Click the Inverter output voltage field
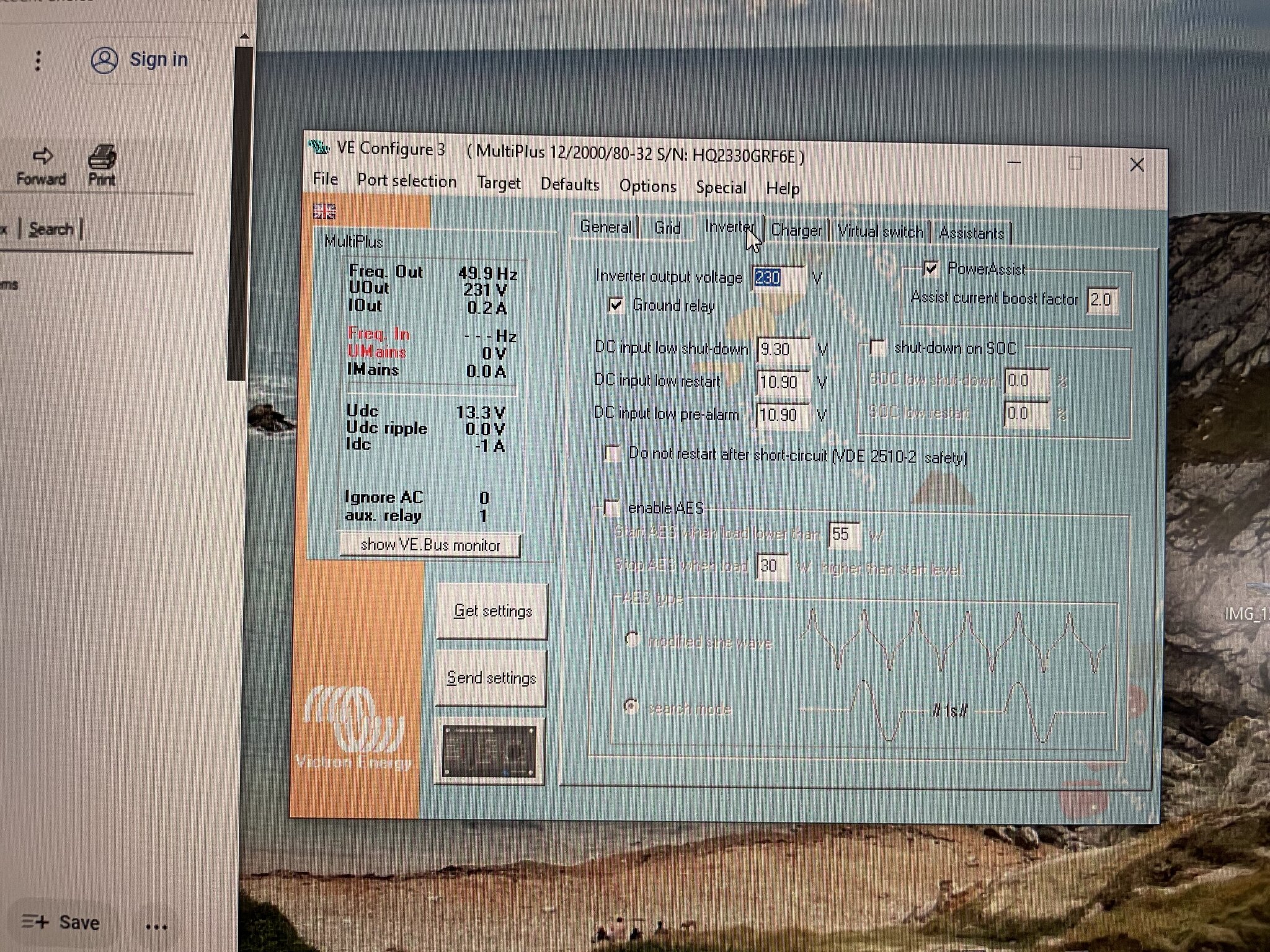This screenshot has height=952, width=1270. (778, 277)
